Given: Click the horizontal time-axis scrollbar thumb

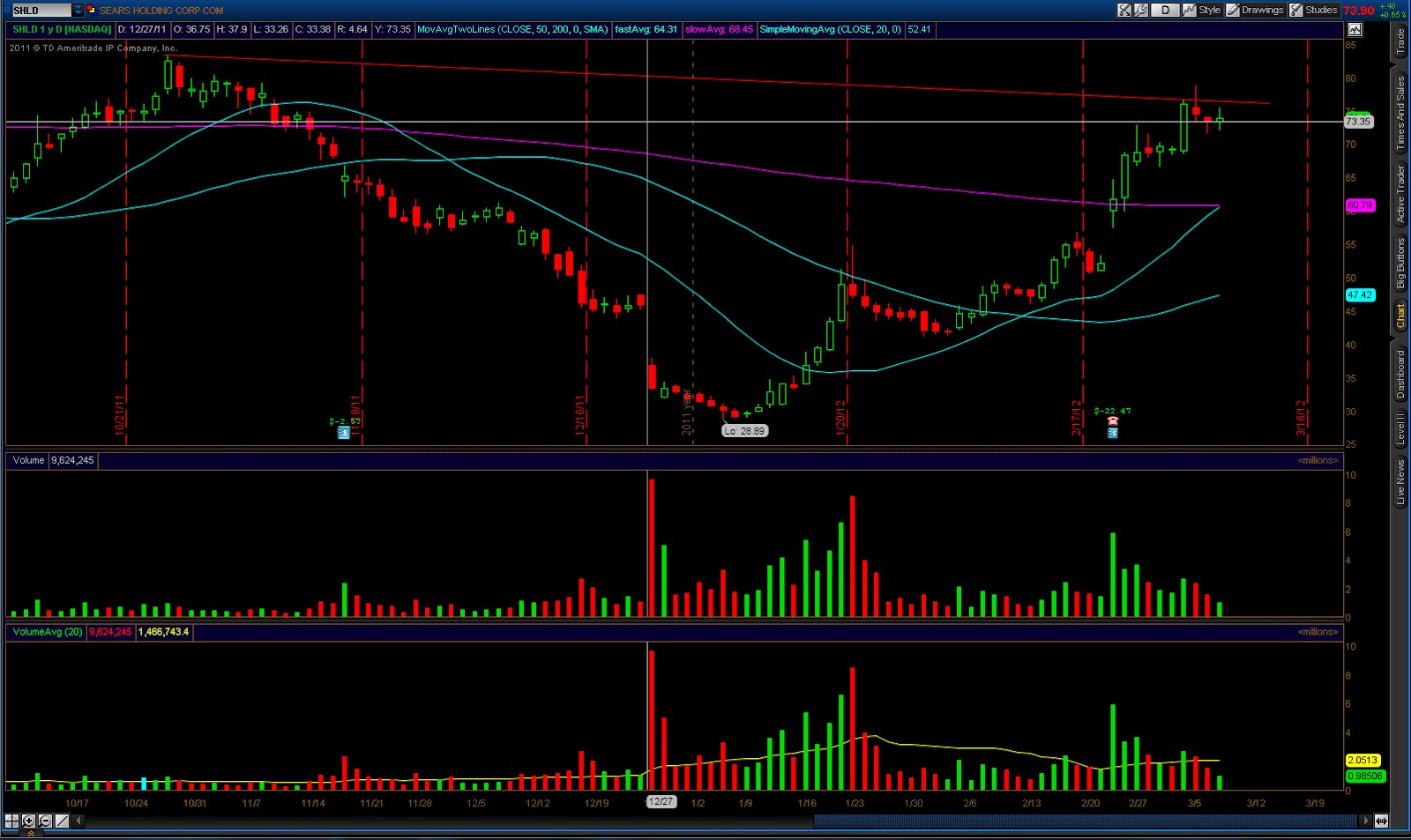Looking at the screenshot, I should [1085, 821].
